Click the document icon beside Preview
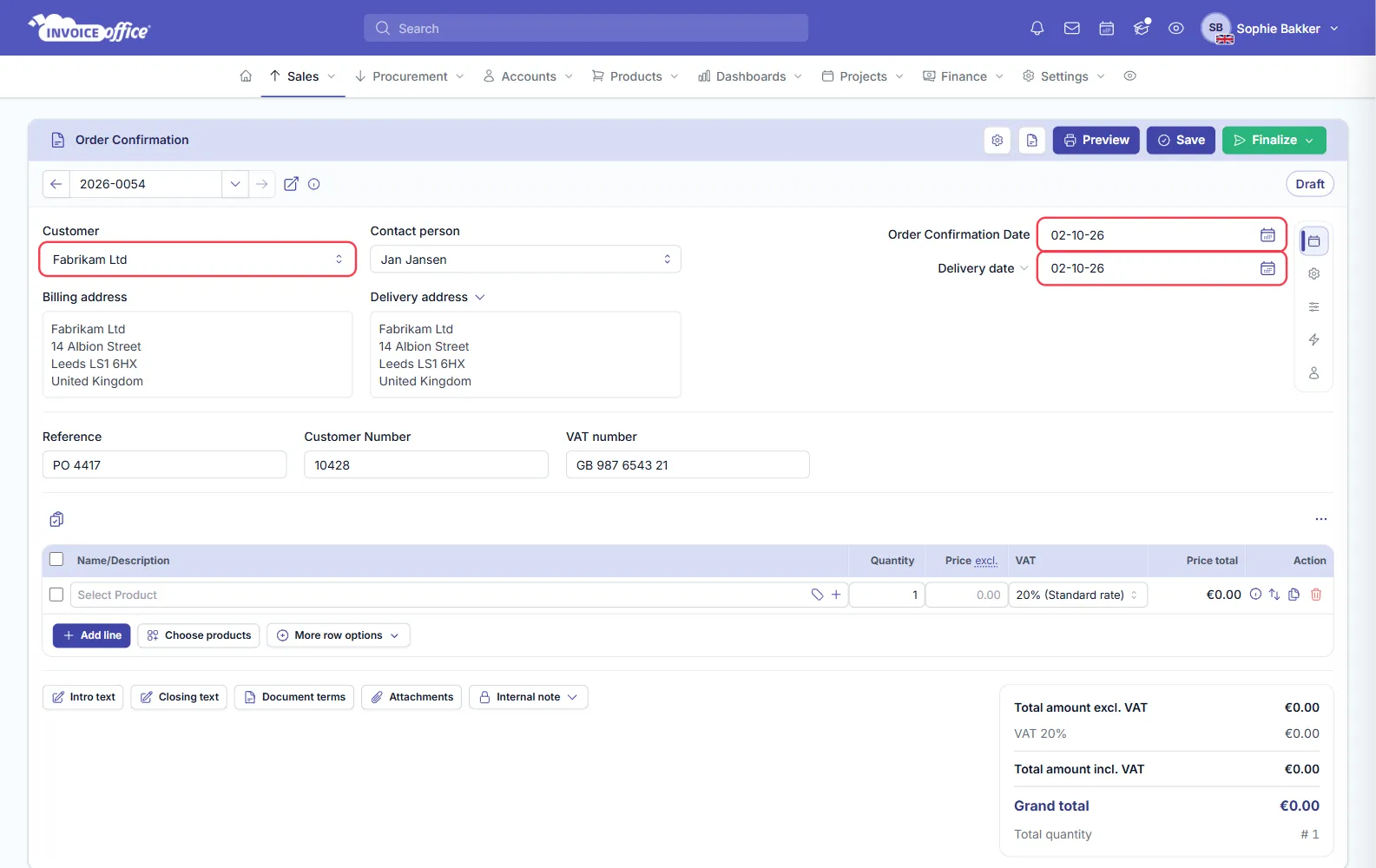 pyautogui.click(x=1032, y=141)
